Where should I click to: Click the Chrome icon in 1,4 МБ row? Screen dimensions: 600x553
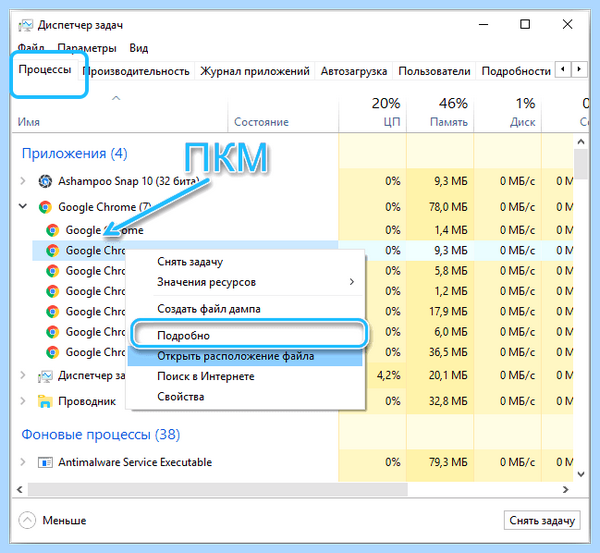click(x=52, y=230)
